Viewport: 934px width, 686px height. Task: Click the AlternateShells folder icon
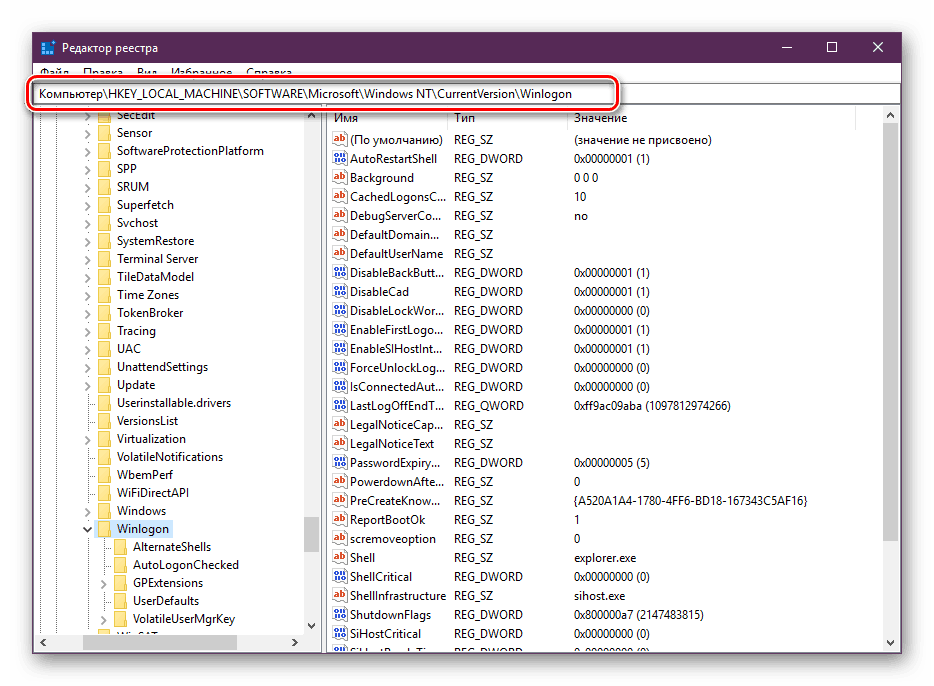tap(120, 547)
